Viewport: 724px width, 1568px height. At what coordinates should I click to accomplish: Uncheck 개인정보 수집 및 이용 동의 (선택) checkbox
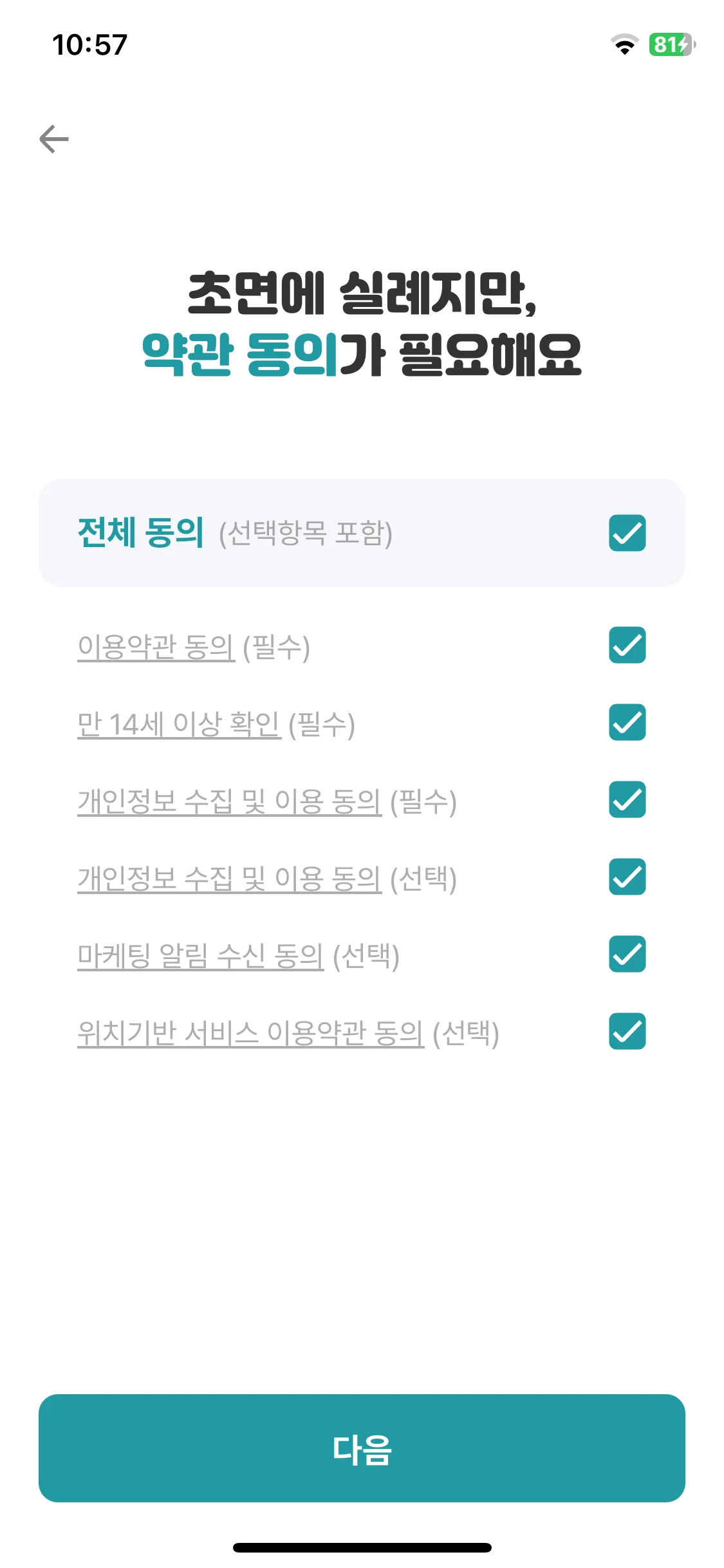[627, 877]
